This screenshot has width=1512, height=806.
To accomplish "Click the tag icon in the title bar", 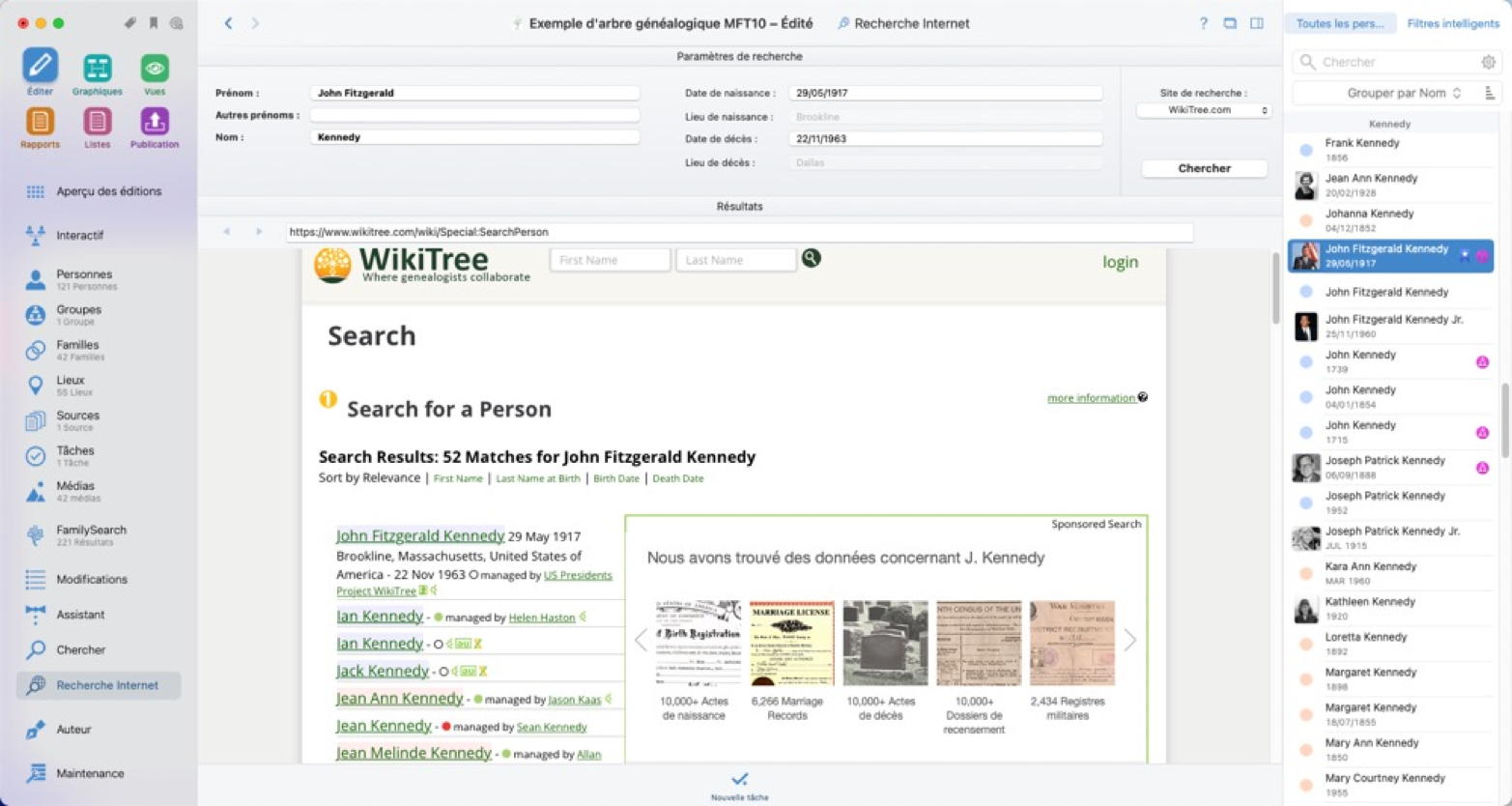I will click(129, 23).
